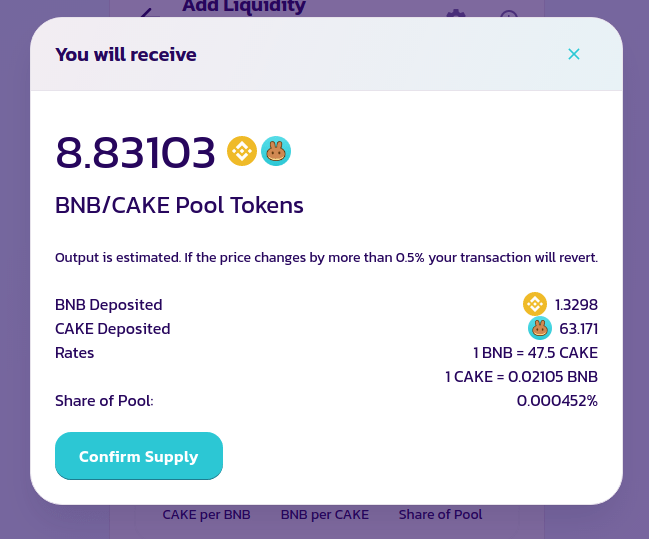Open the recent transactions clock icon
Viewport: 649px width, 539px height.
click(509, 14)
